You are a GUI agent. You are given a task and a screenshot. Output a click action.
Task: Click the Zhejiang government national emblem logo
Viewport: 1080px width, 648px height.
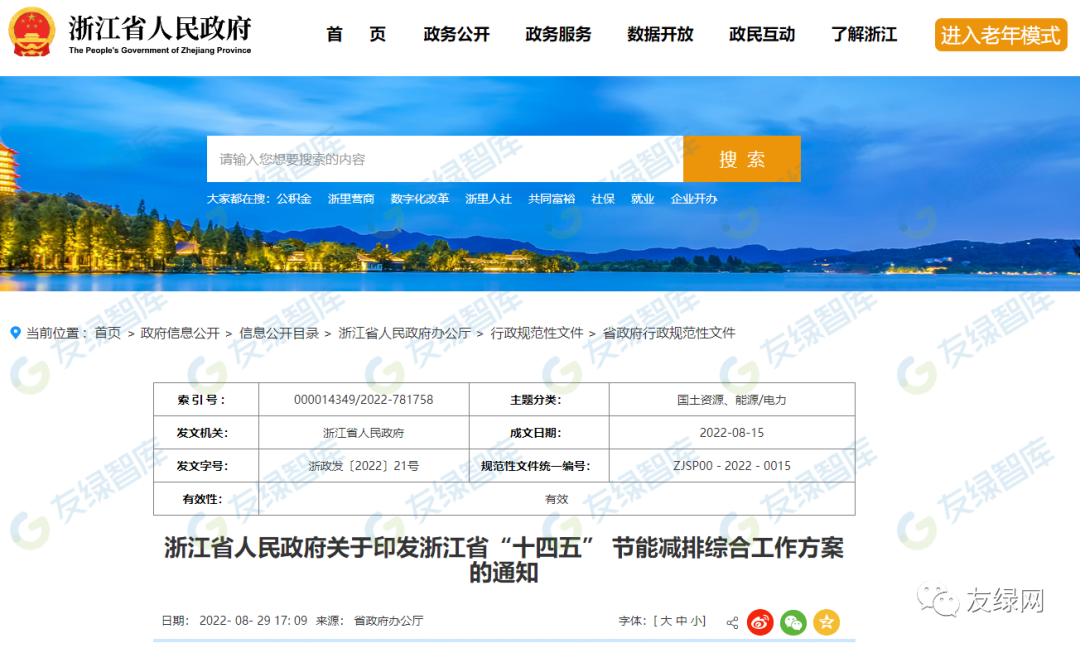point(32,33)
